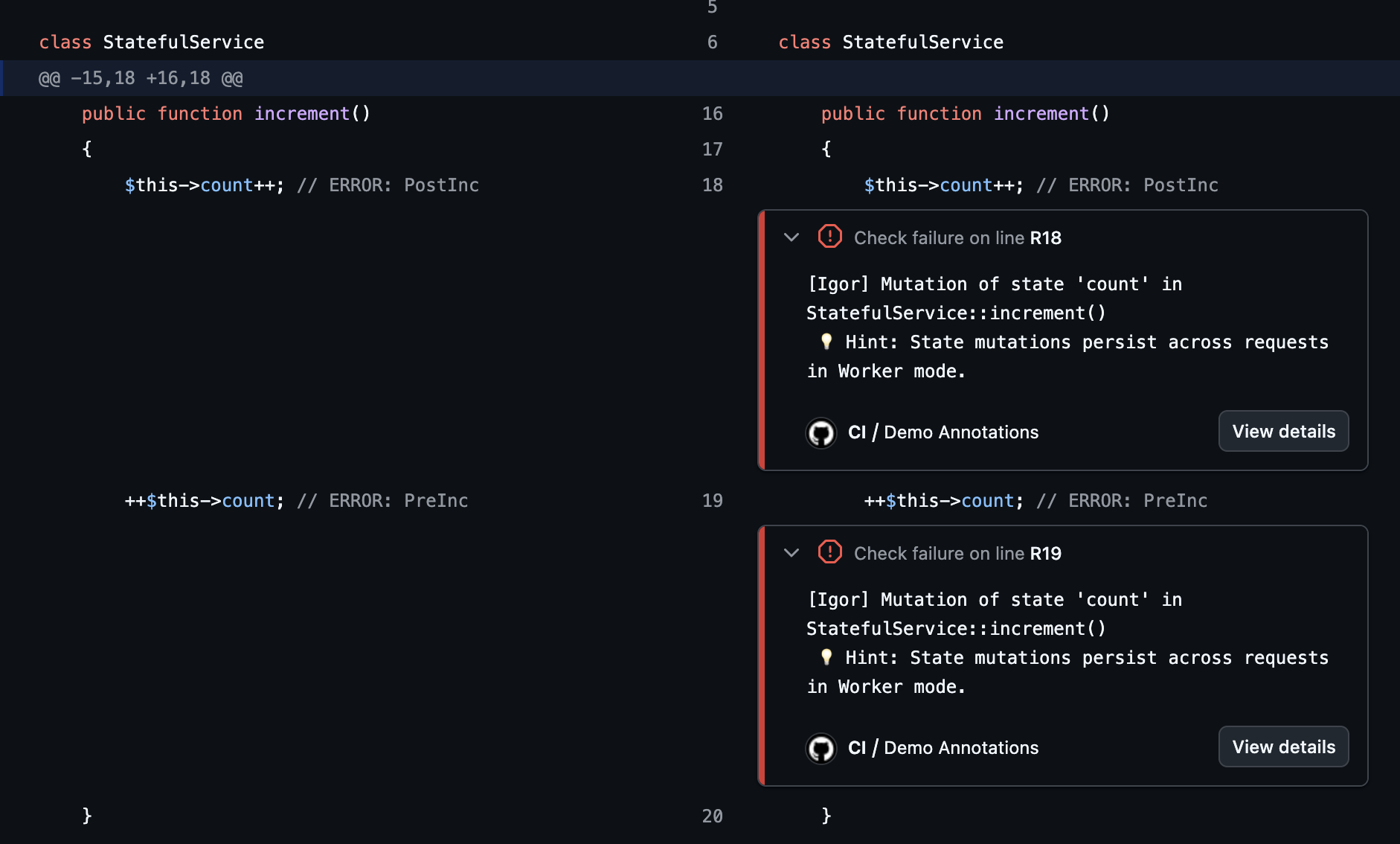Image resolution: width=1400 pixels, height=844 pixels.
Task: Click line number 19 in the gutter
Action: 712,501
